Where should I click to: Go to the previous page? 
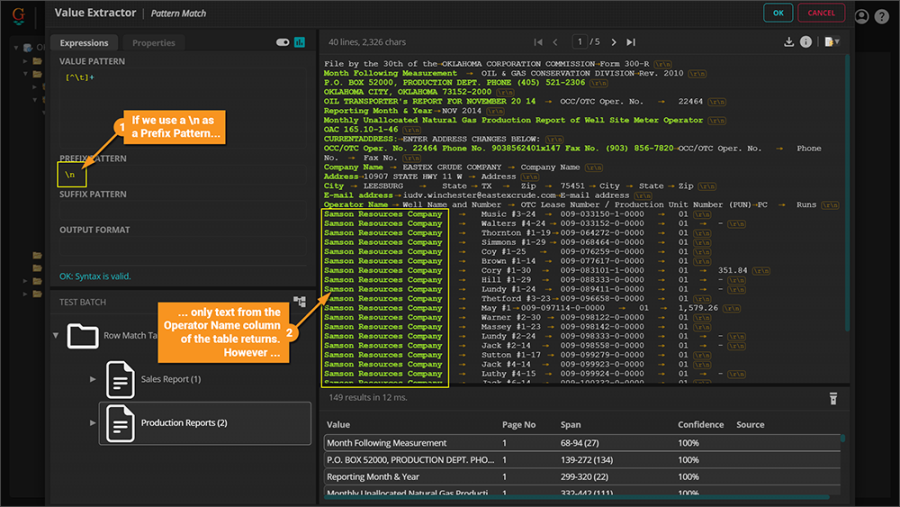556,42
